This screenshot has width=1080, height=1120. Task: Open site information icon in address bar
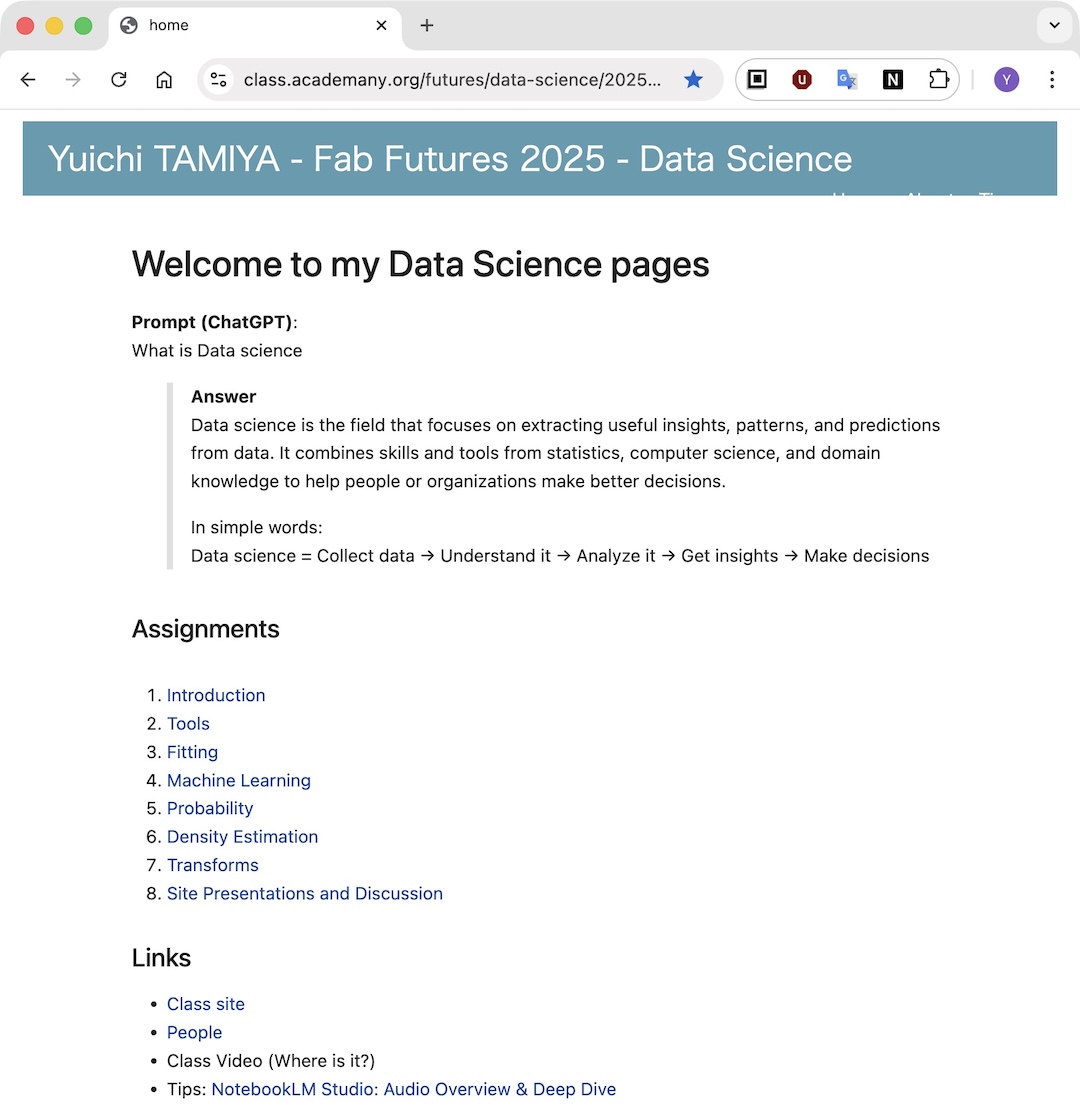[219, 80]
